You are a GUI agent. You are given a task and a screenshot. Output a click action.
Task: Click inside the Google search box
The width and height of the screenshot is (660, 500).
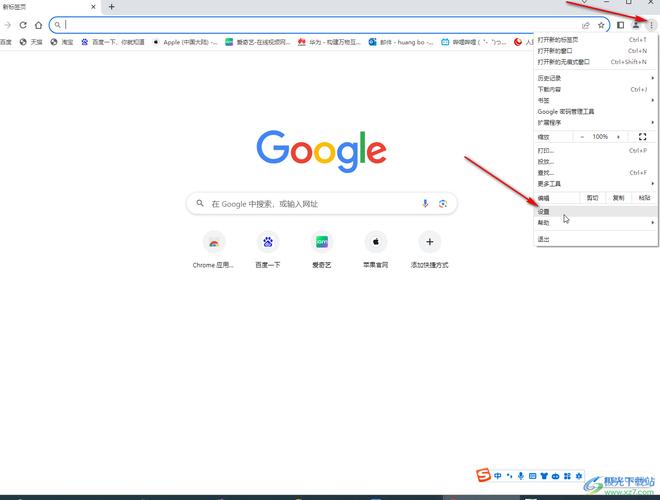(322, 204)
